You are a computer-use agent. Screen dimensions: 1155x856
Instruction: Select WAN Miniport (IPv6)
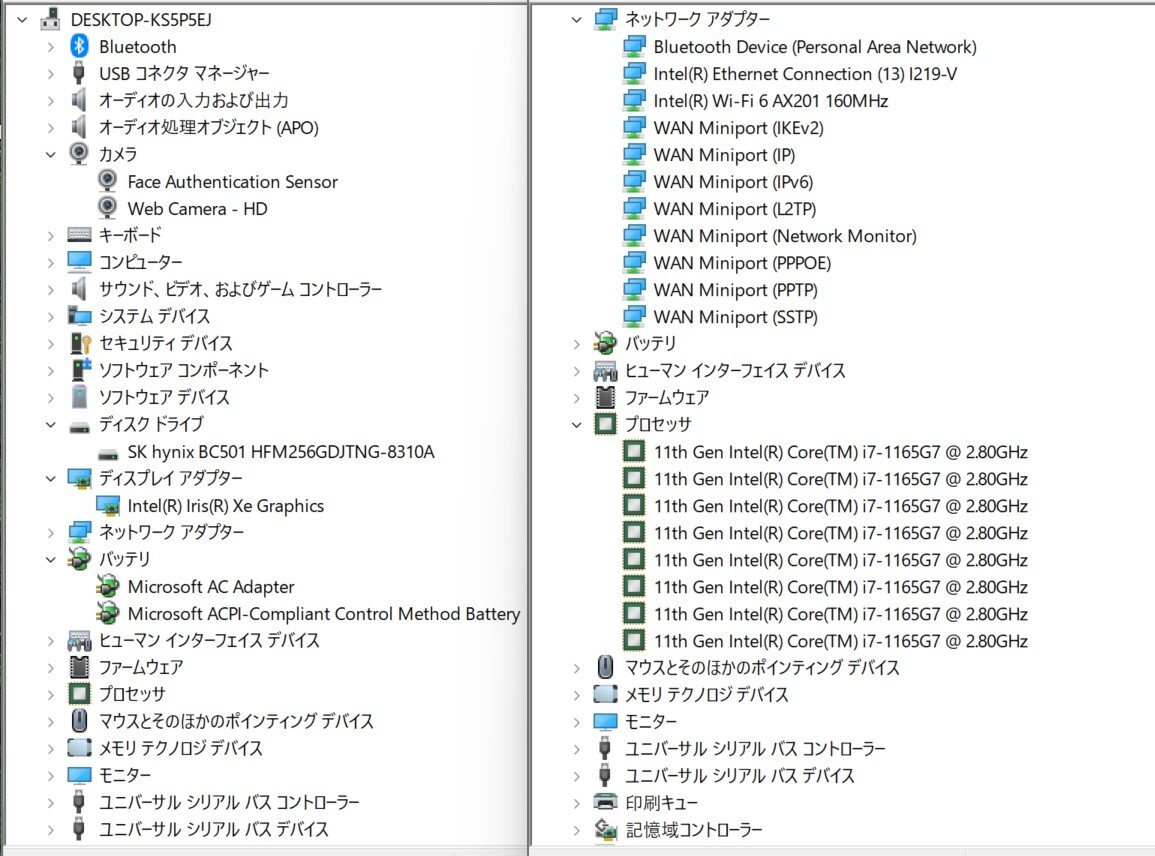pyautogui.click(x=733, y=181)
